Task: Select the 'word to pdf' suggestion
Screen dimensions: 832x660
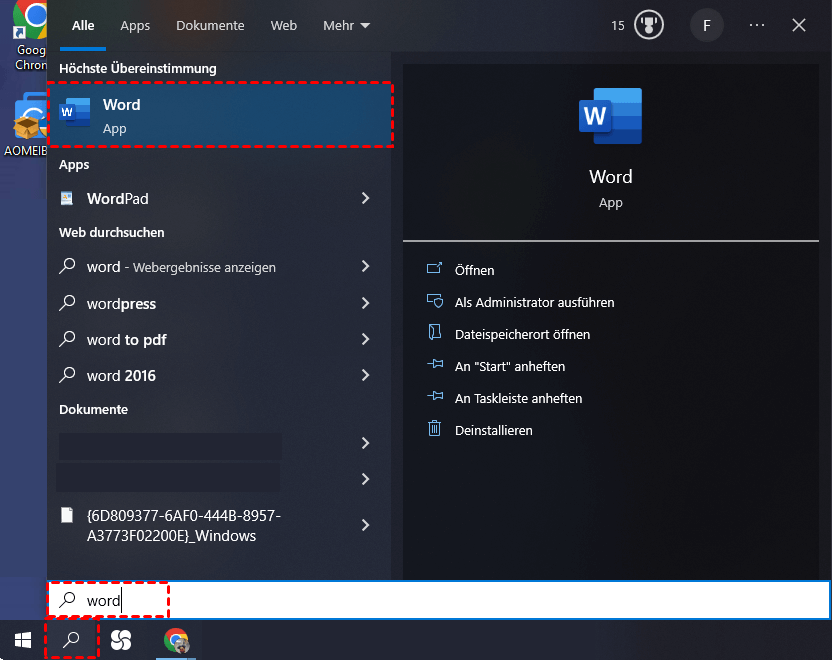Action: click(127, 340)
